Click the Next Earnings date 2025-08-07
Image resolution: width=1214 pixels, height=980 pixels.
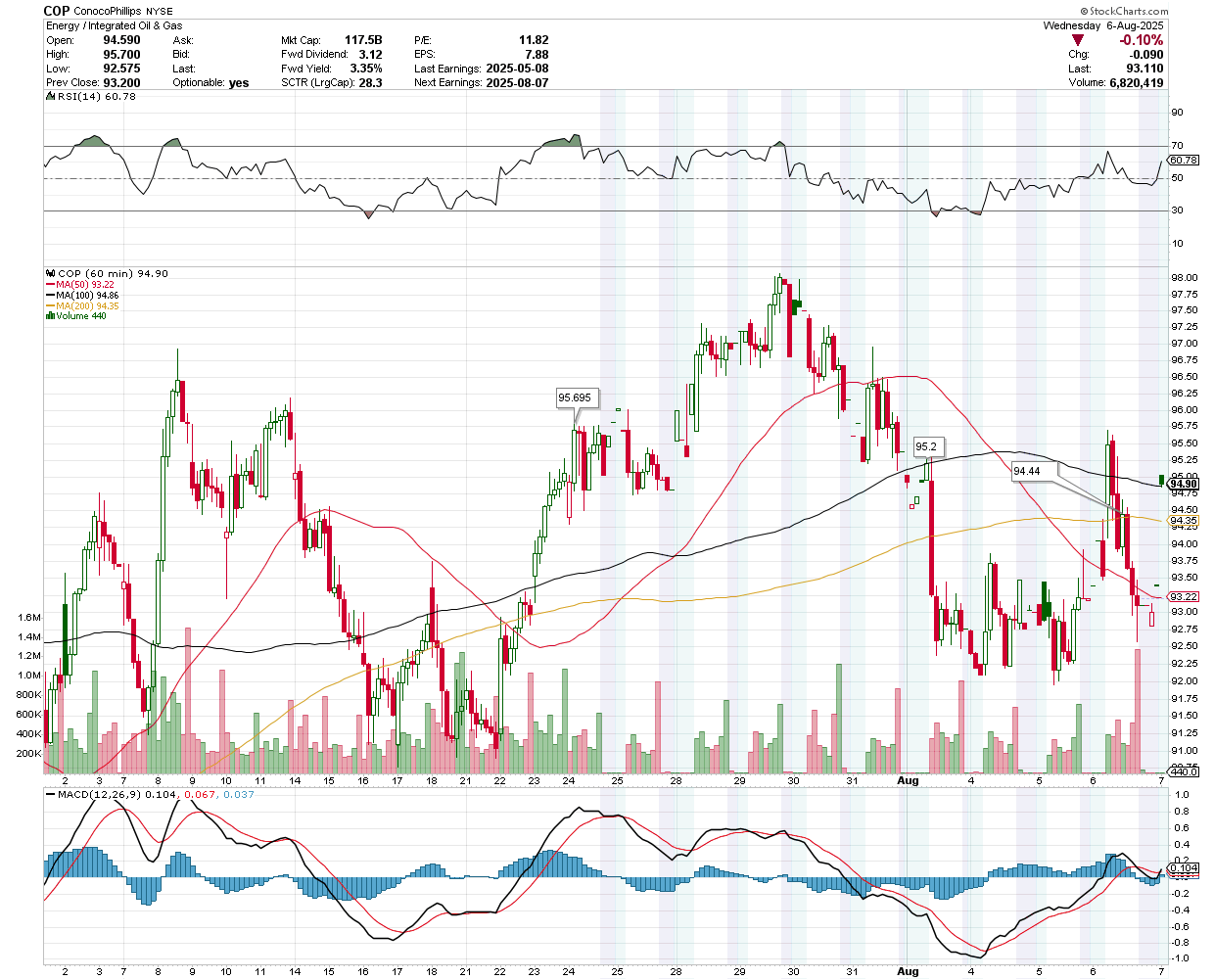tap(516, 83)
